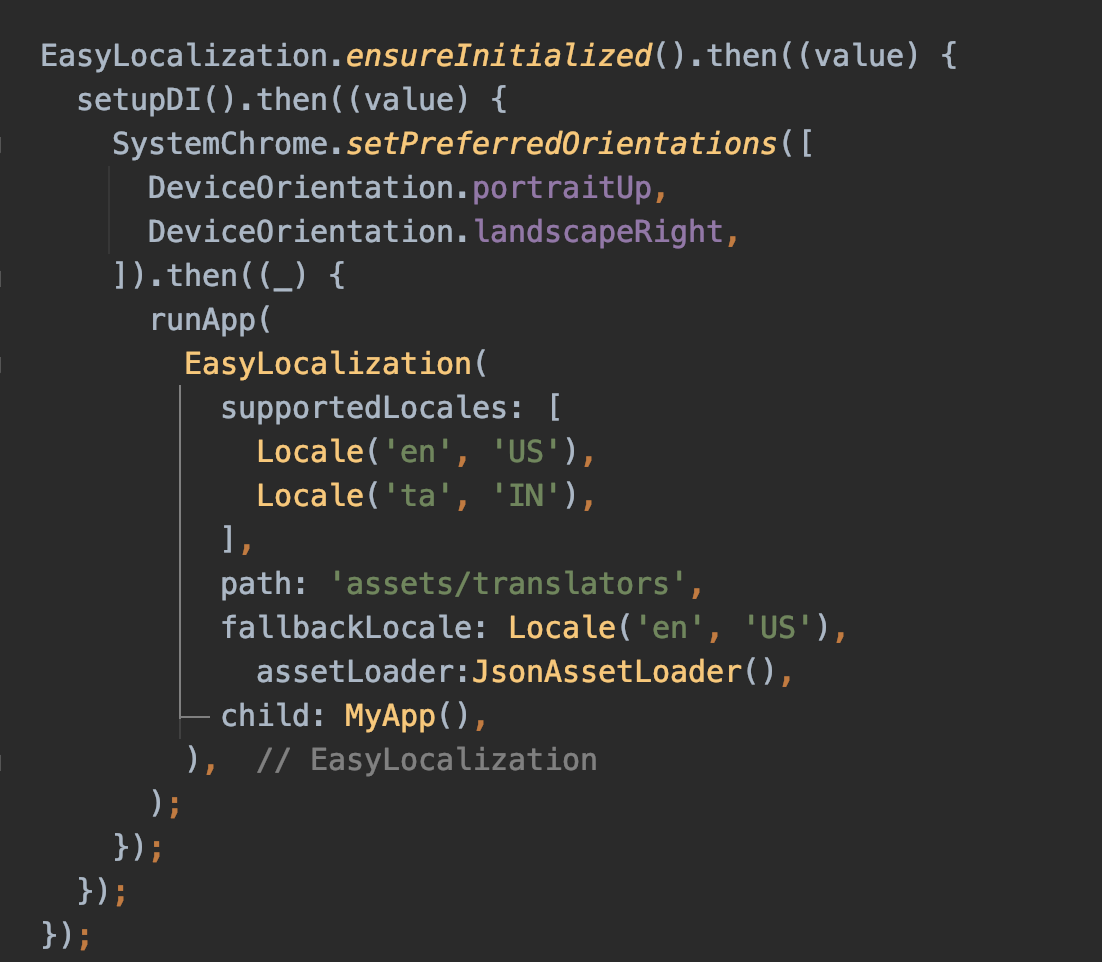Click DeviceOrientation before portraitUp
Screen dimensions: 1102x962
tap(301, 188)
